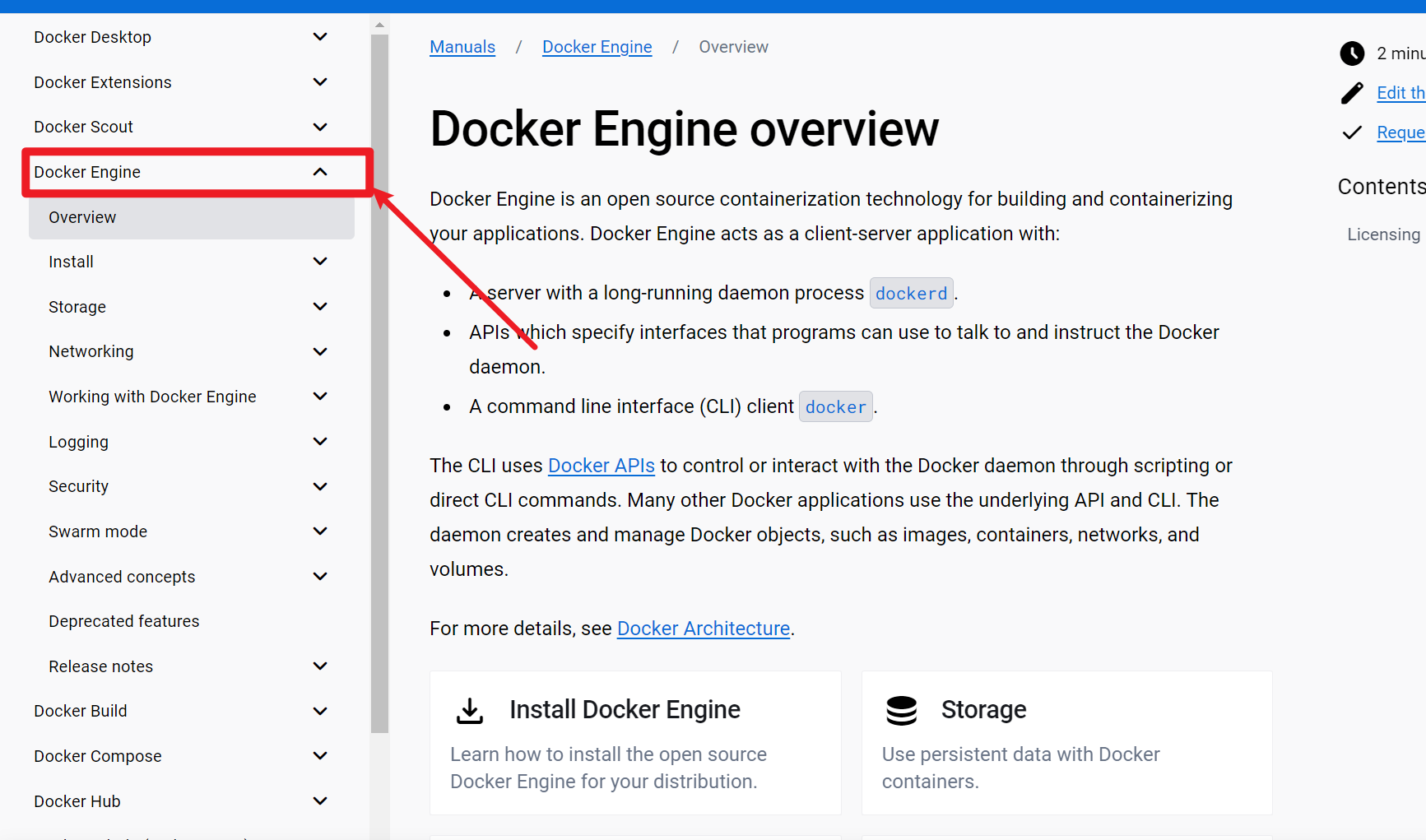This screenshot has width=1426, height=840.
Task: Click the sidebar scroll up arrow
Action: pos(379,25)
